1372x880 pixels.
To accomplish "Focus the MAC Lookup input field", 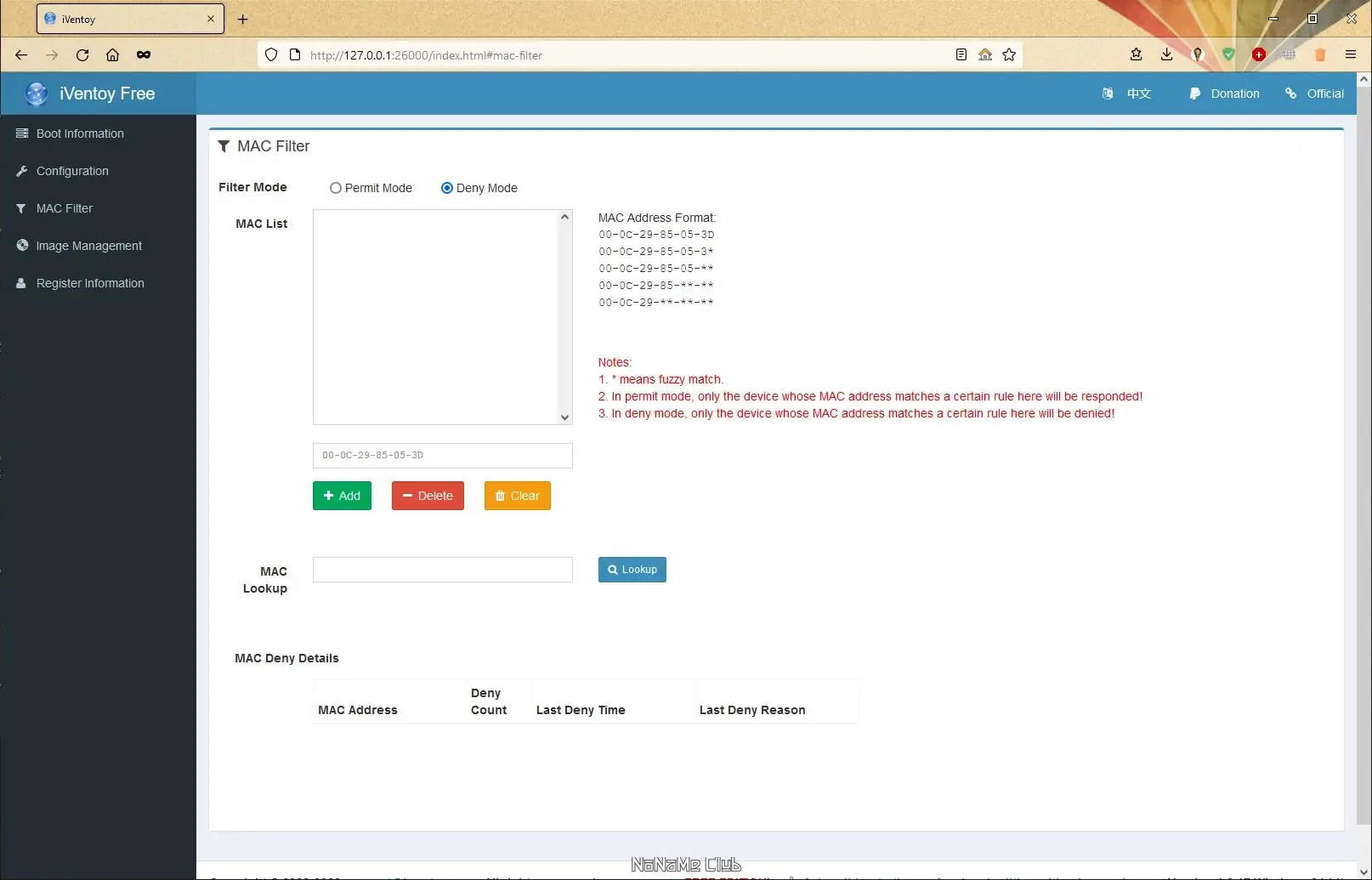I will click(443, 570).
